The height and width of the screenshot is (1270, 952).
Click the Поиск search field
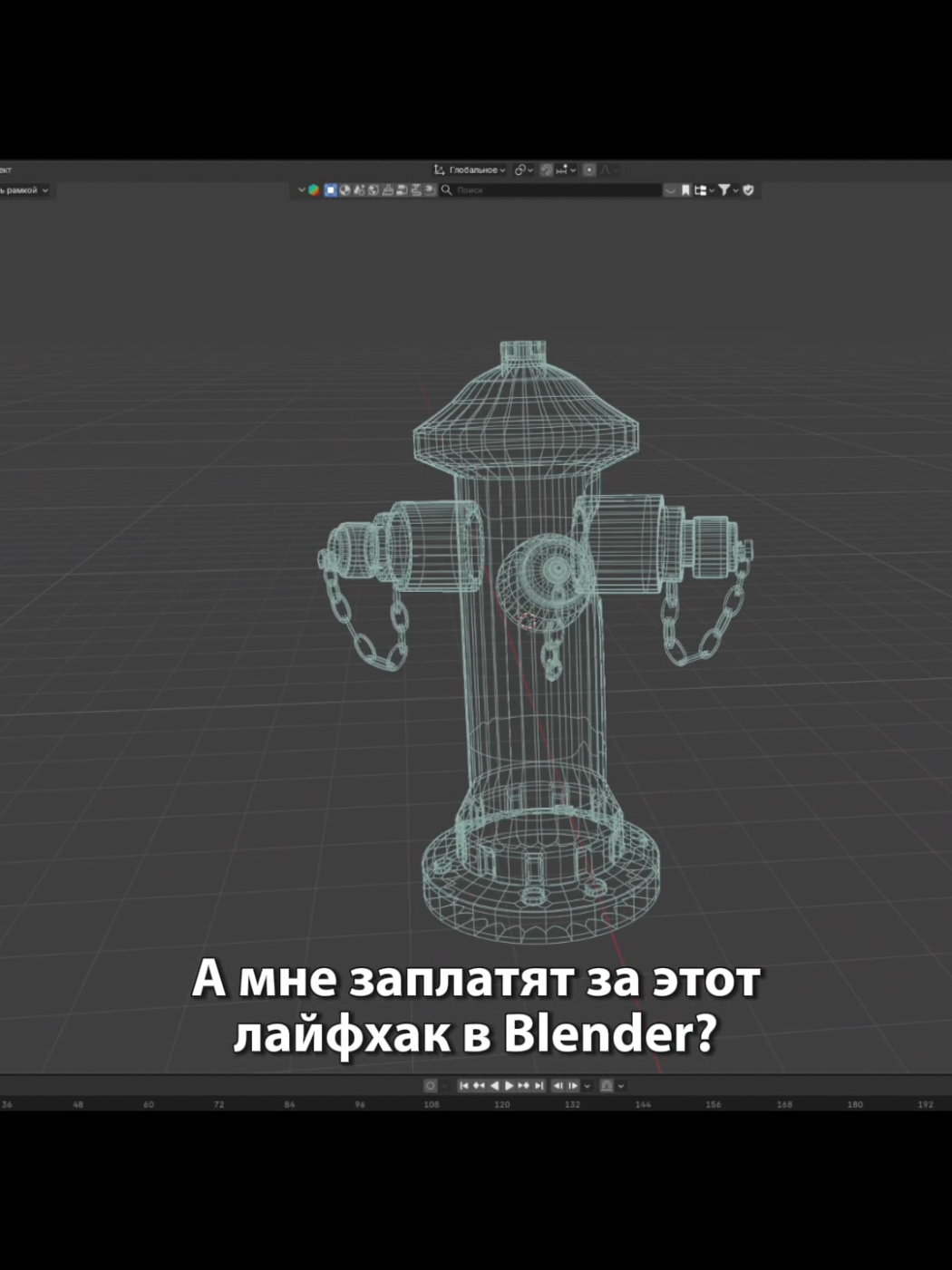point(550,190)
